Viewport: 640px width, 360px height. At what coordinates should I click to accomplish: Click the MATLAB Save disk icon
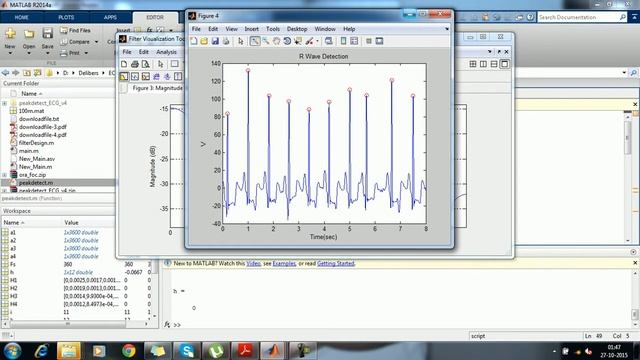point(48,33)
